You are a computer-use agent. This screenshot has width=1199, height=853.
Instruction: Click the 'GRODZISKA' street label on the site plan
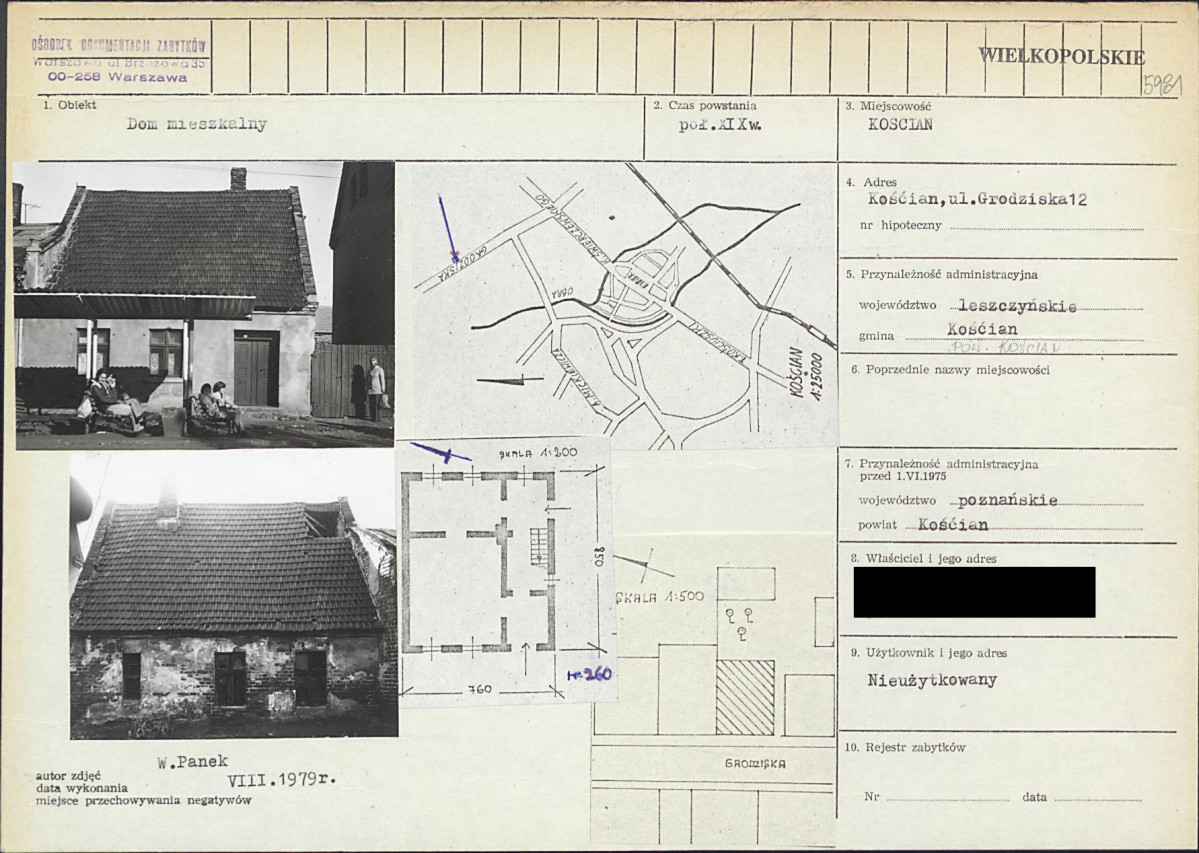(755, 763)
